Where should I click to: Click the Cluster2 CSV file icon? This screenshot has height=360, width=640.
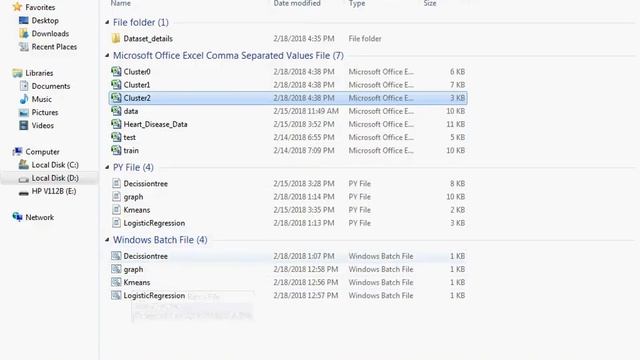(116, 98)
